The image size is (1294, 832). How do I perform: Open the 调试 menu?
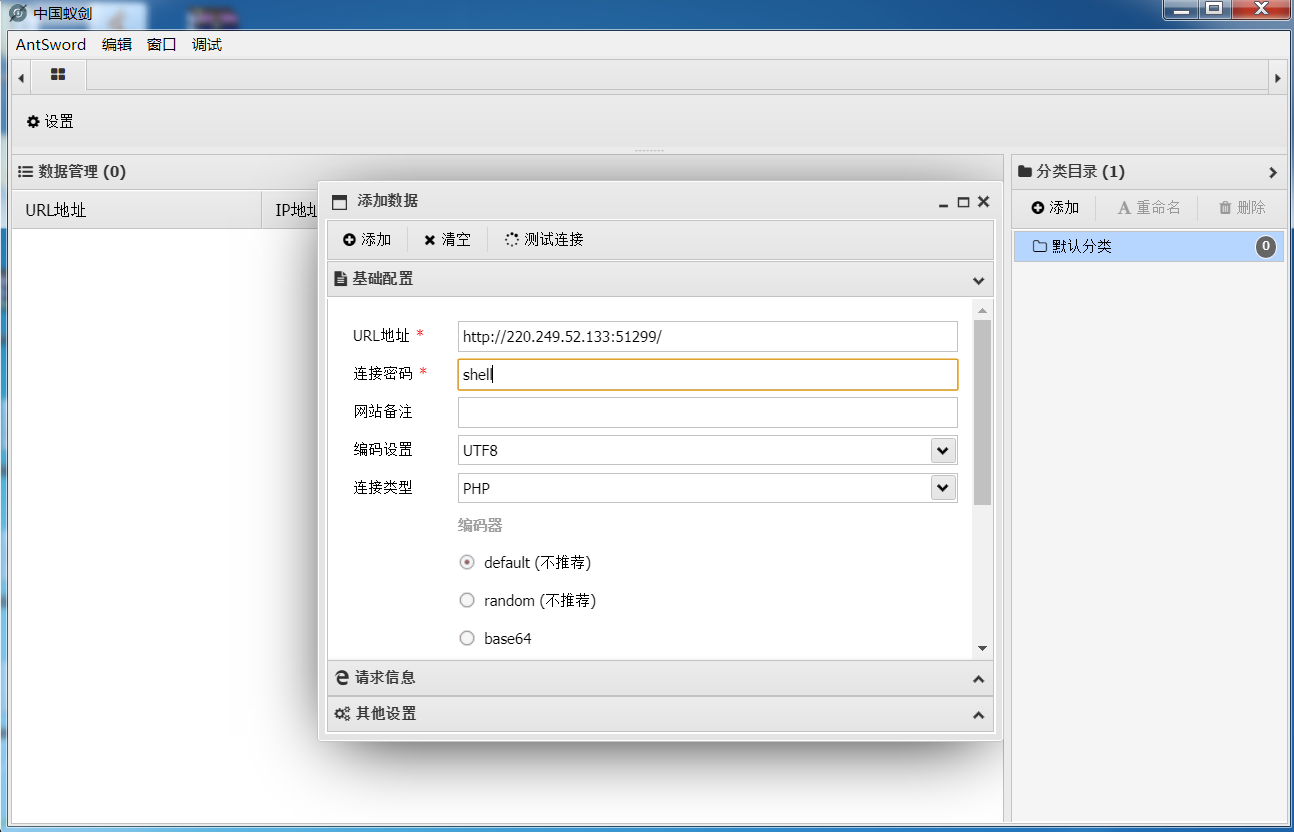[207, 44]
